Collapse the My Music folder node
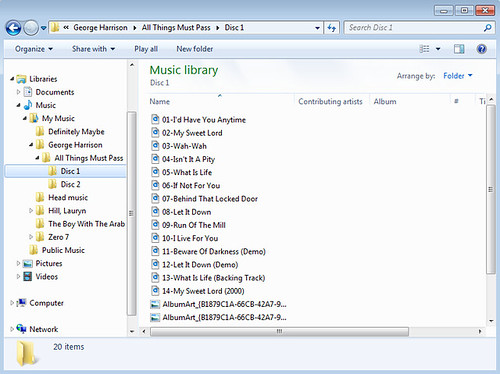Screen dimensions: 500x374 (x=25, y=118)
